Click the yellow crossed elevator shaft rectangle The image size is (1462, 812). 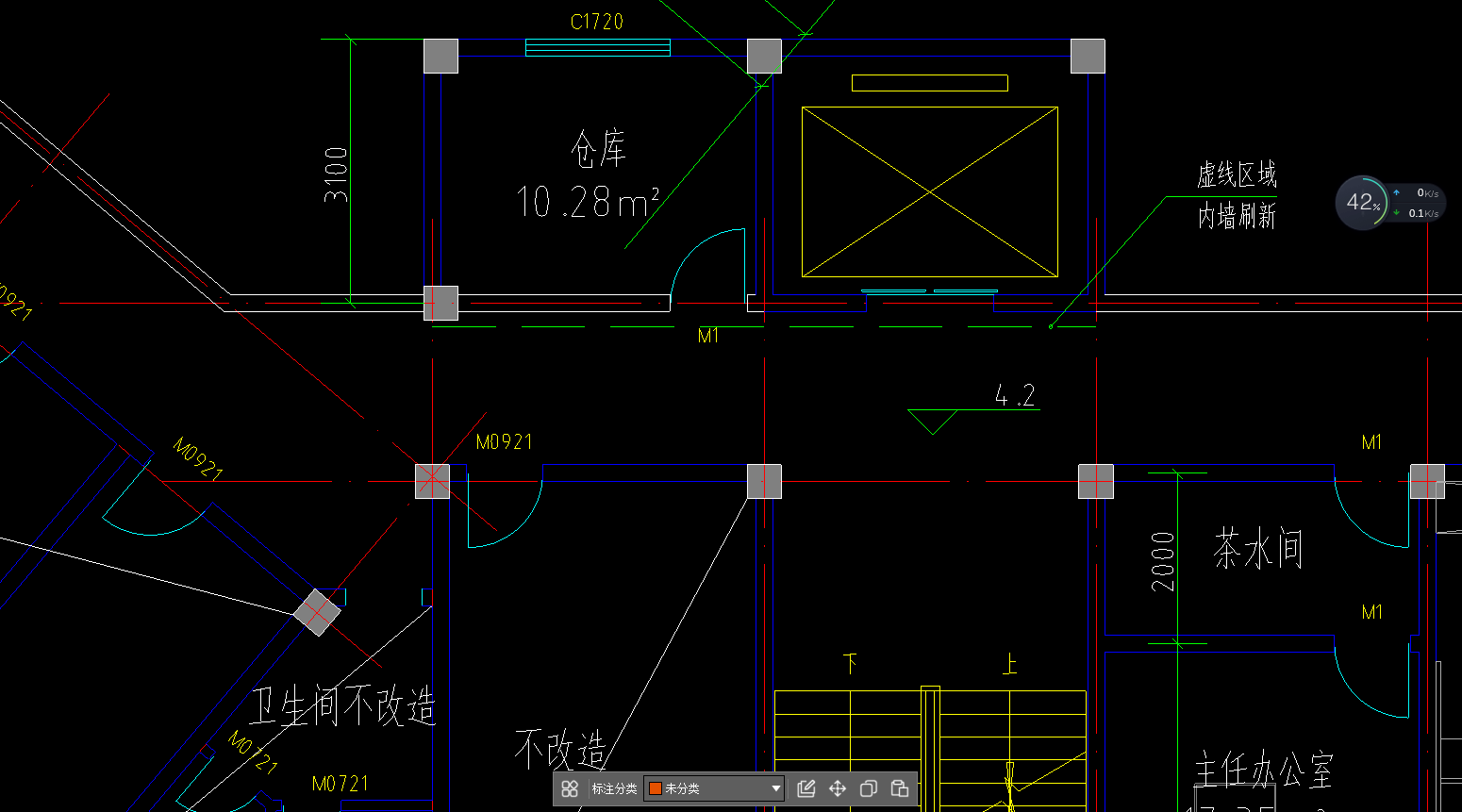click(930, 192)
